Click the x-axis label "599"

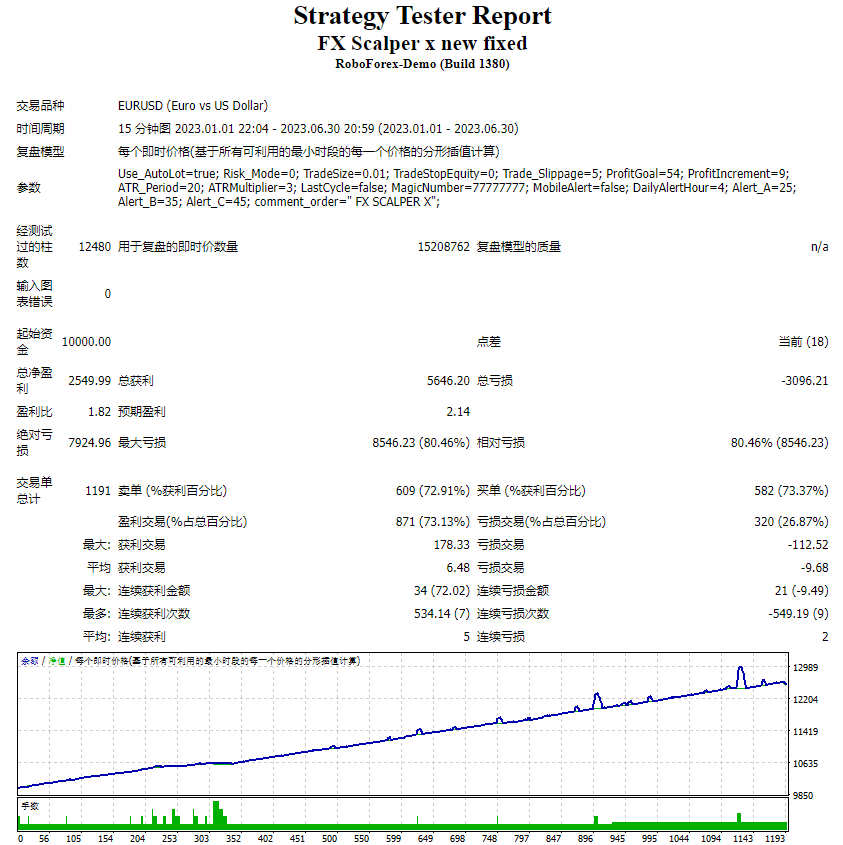tap(393, 839)
